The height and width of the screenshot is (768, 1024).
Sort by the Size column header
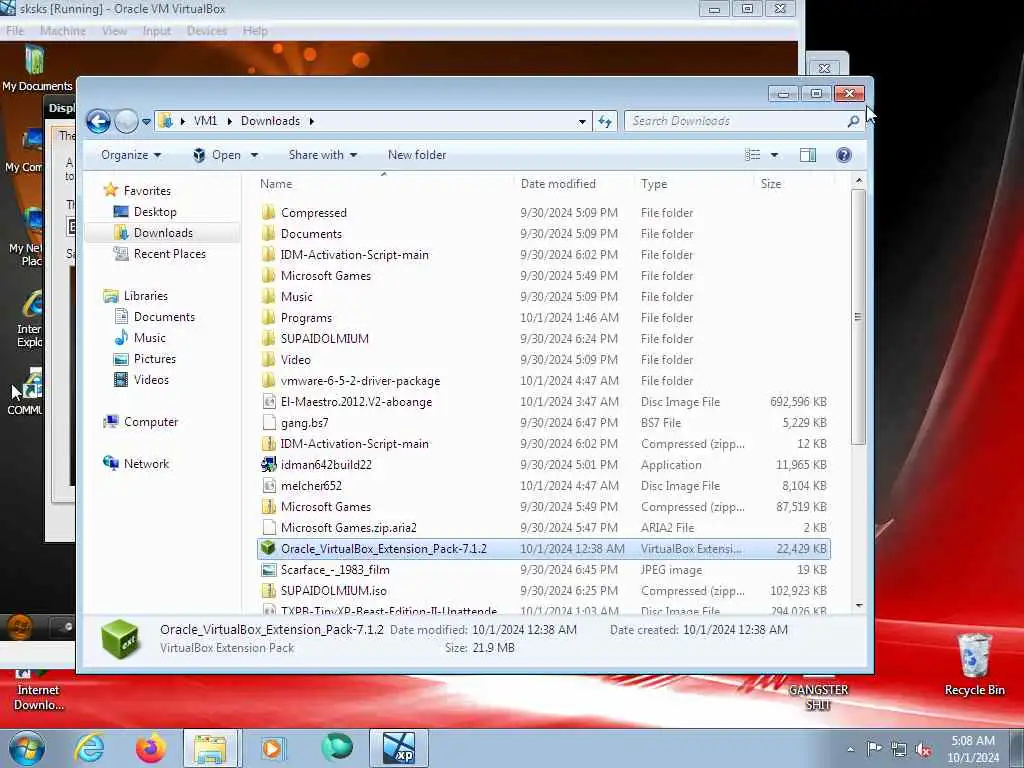click(x=771, y=184)
